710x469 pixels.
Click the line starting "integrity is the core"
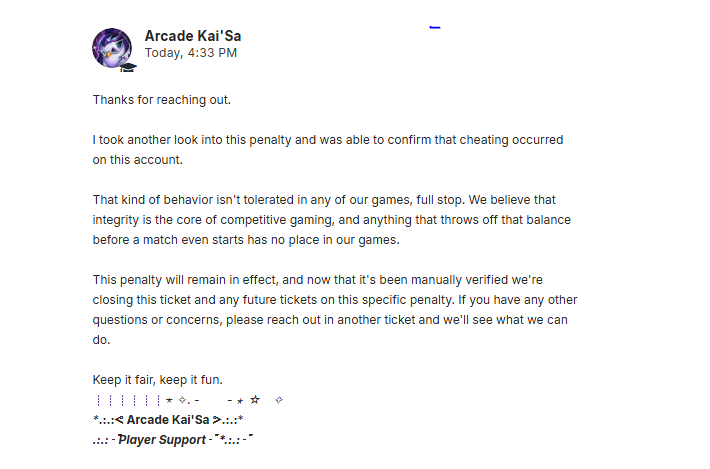pyautogui.click(x=331, y=220)
